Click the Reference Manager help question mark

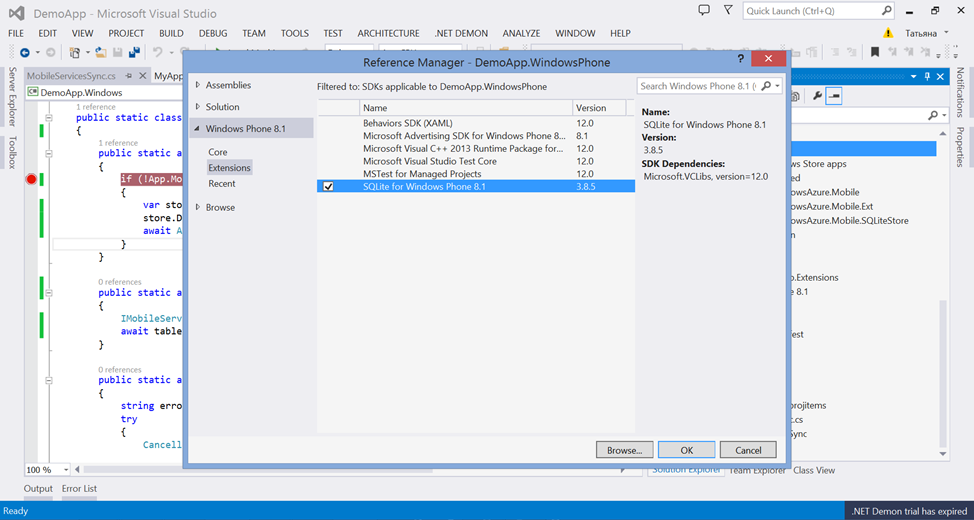740,58
